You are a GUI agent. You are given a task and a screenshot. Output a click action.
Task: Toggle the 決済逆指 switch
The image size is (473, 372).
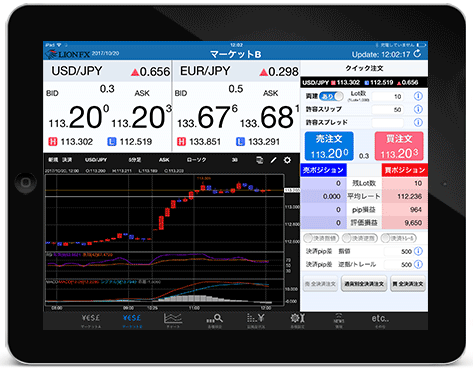pyautogui.click(x=360, y=238)
